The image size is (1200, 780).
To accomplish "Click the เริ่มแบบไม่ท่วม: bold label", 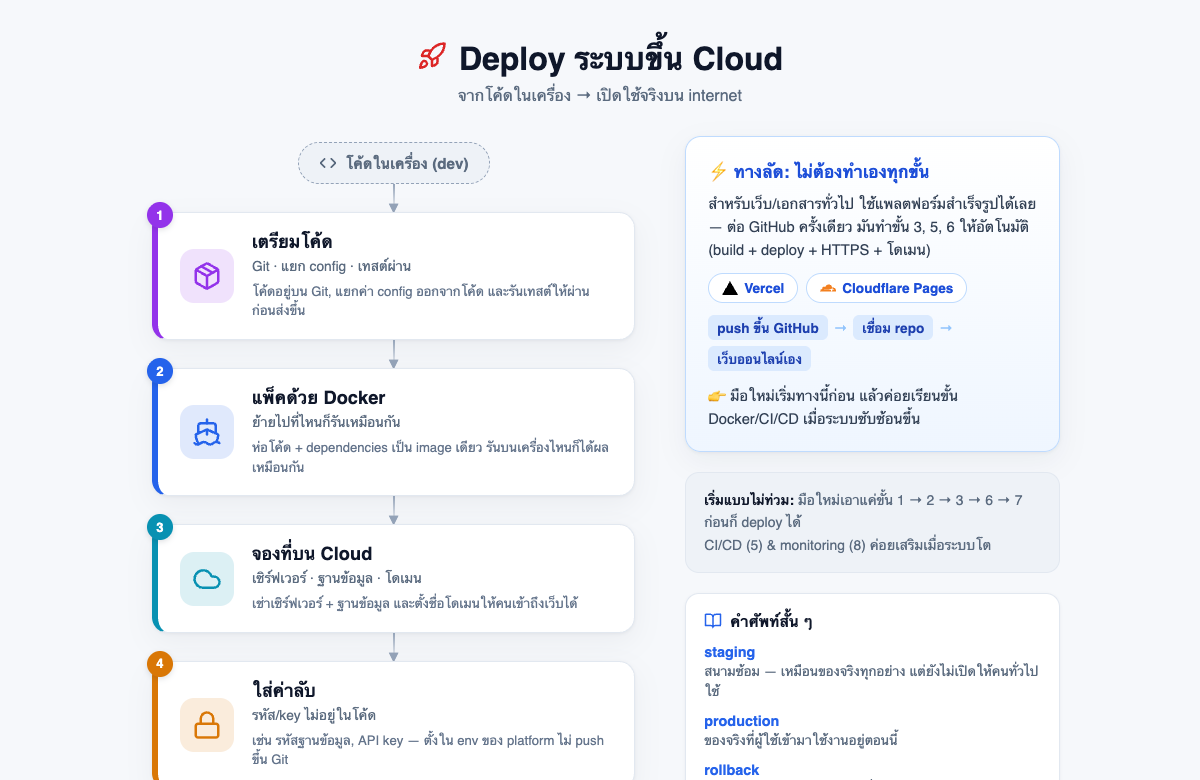I will 749,500.
